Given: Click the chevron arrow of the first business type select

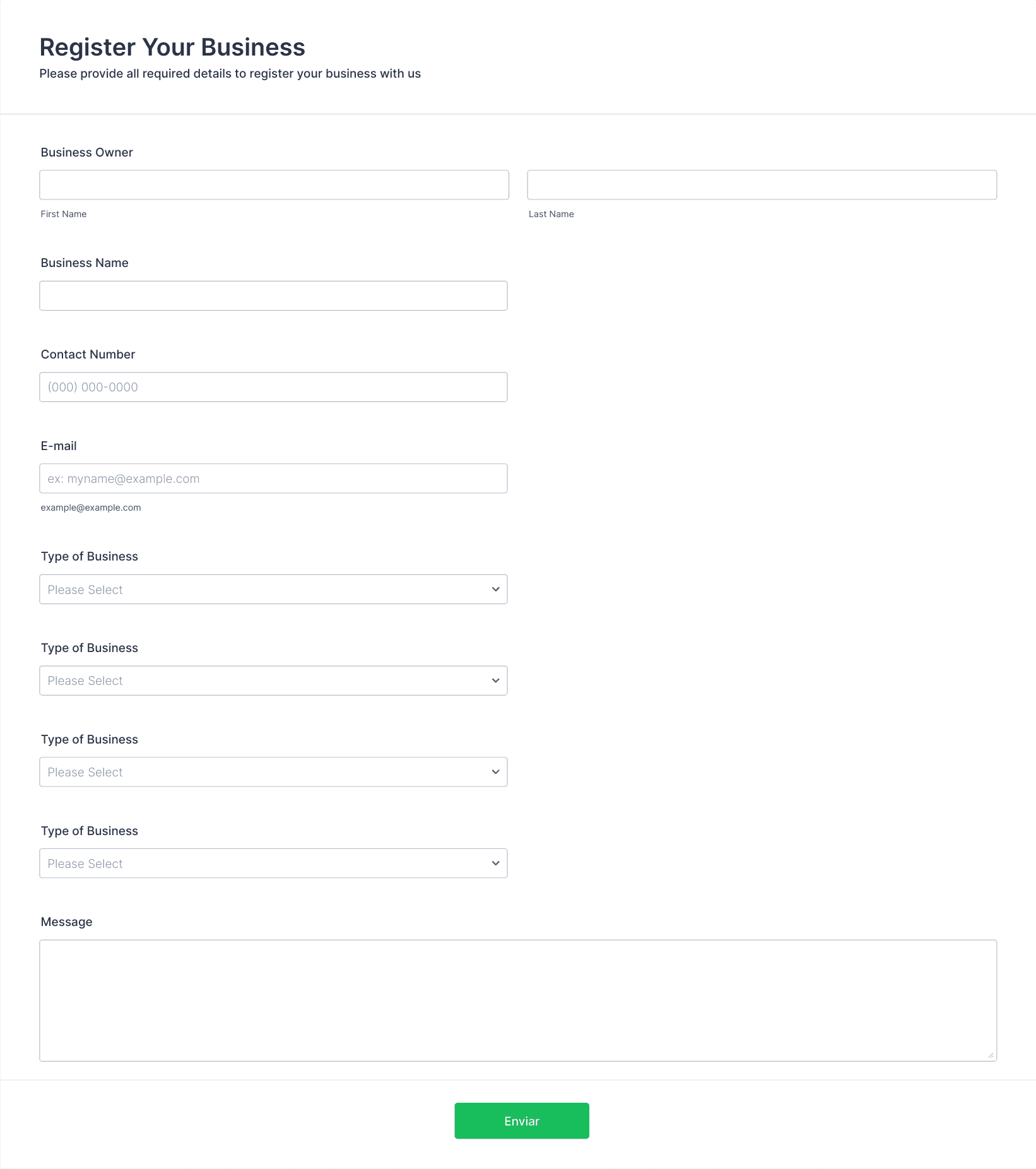Looking at the screenshot, I should coord(495,589).
